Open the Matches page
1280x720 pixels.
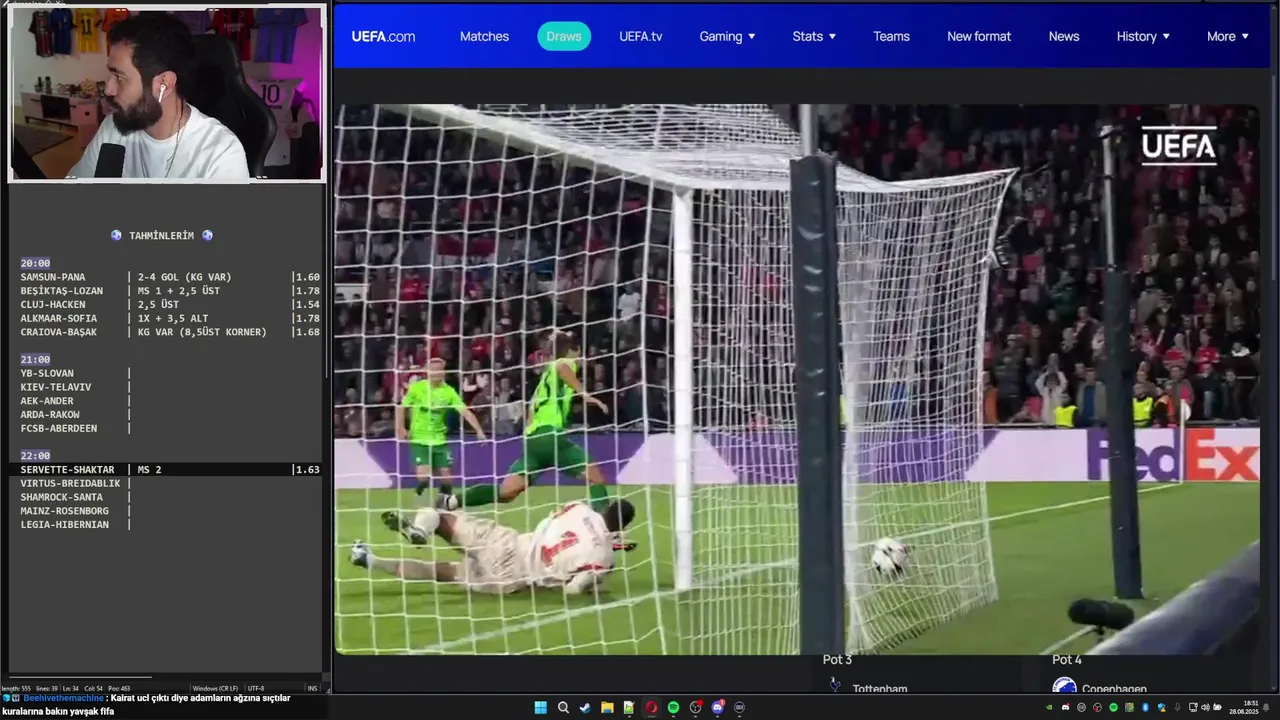[x=484, y=36]
